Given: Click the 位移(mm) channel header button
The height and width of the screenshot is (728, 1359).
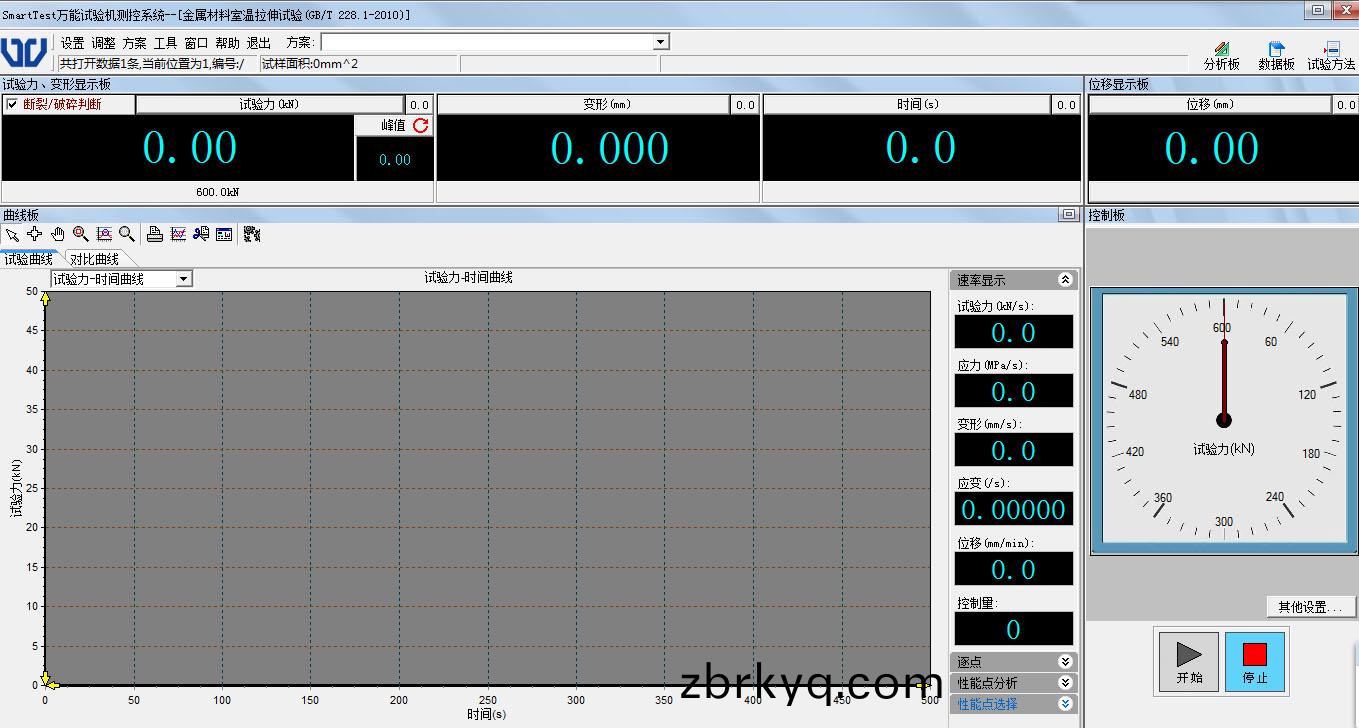Looking at the screenshot, I should (1211, 104).
